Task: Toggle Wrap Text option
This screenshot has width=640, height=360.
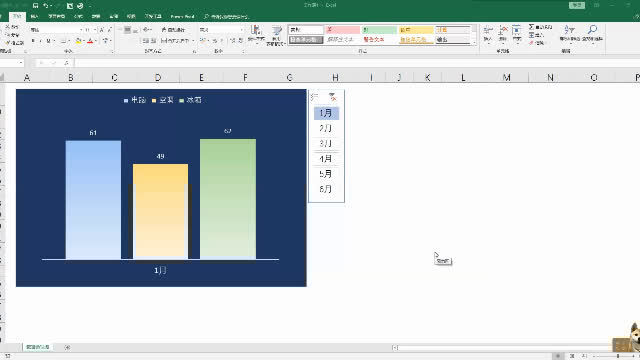Action: click(x=173, y=30)
